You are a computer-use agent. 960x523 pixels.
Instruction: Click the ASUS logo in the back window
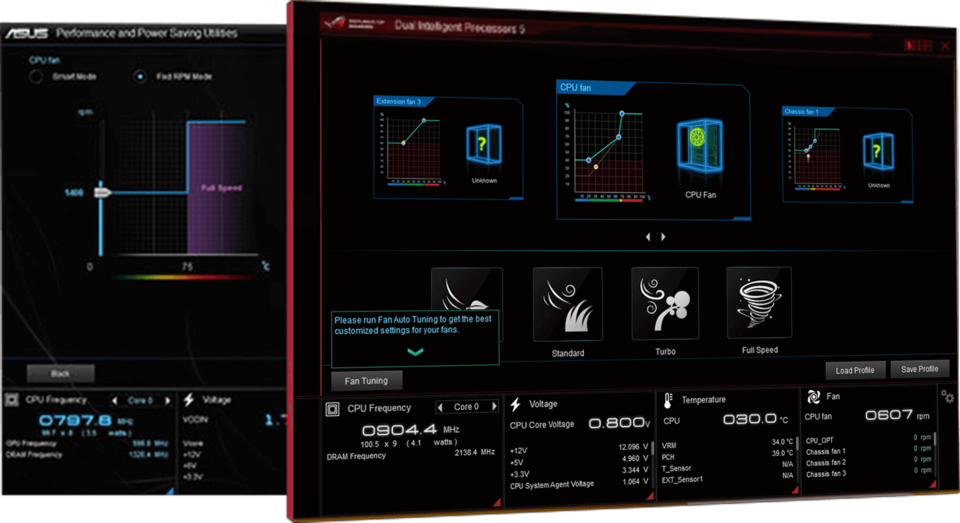[x=26, y=33]
